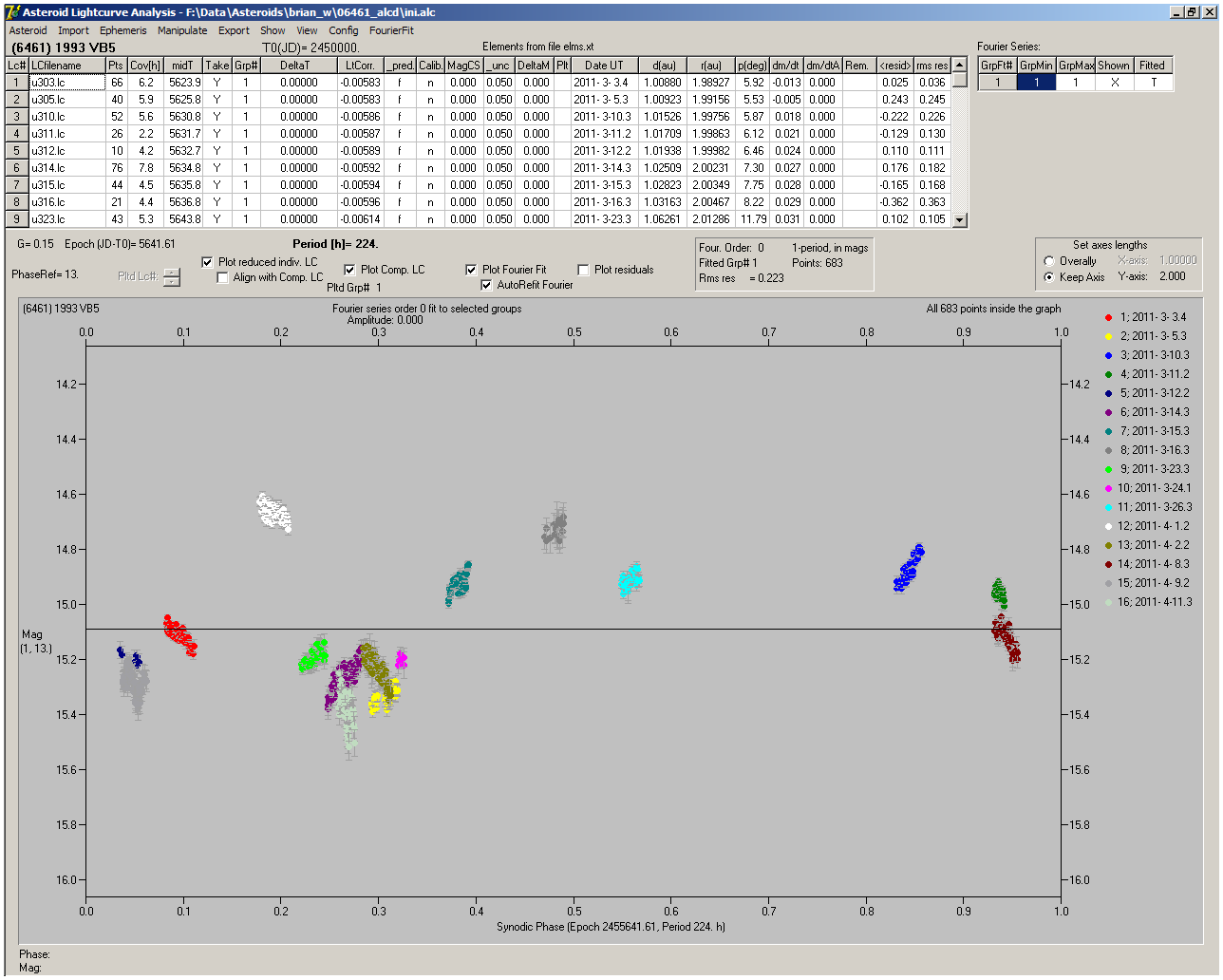Toggle Plot Comp. LC checkbox

(x=349, y=270)
